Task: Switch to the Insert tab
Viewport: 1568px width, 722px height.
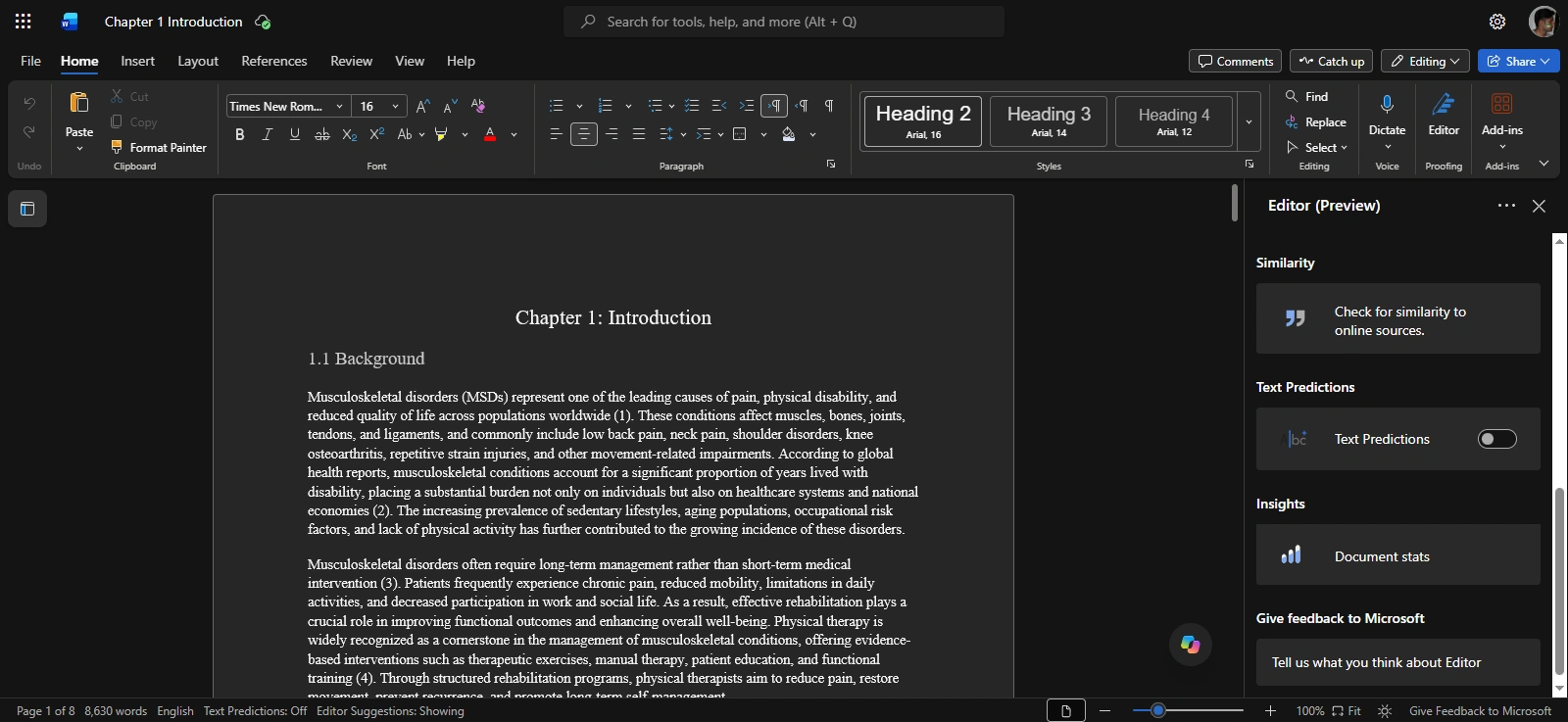Action: pyautogui.click(x=138, y=61)
